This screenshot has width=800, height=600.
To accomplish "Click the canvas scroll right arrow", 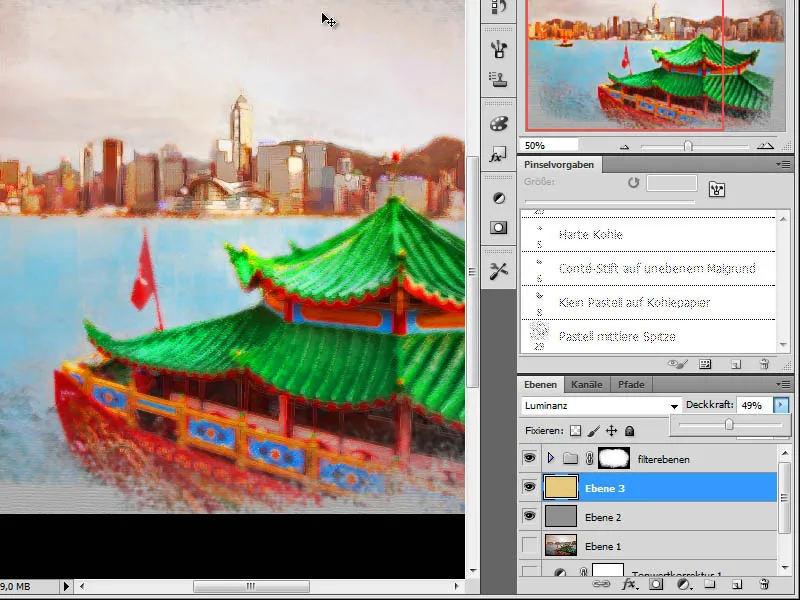I will (456, 587).
